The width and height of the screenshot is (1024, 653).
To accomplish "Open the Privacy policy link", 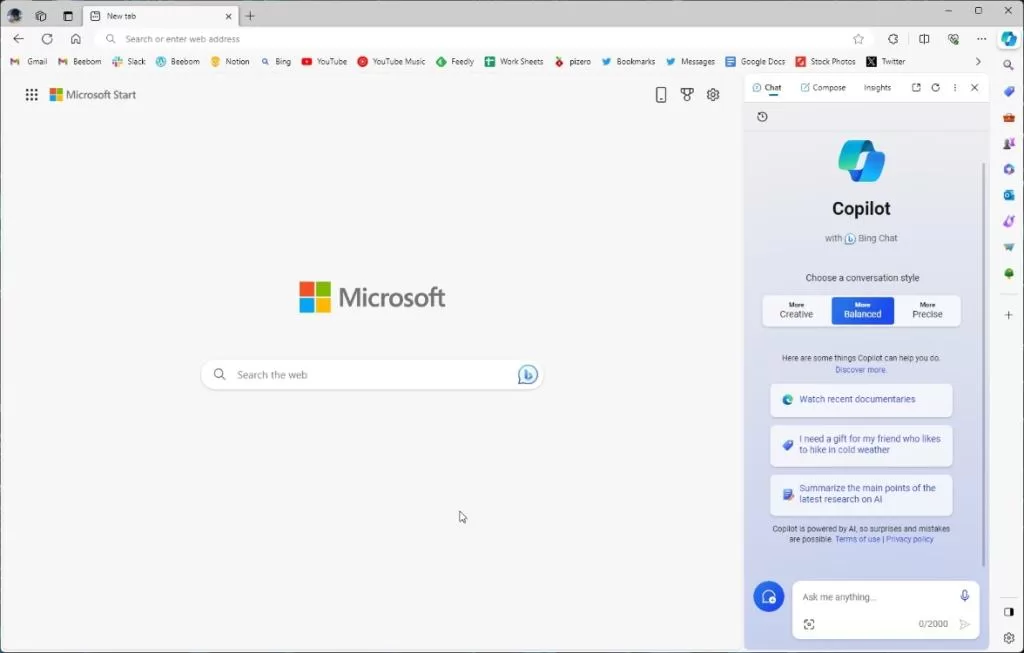I will point(910,539).
